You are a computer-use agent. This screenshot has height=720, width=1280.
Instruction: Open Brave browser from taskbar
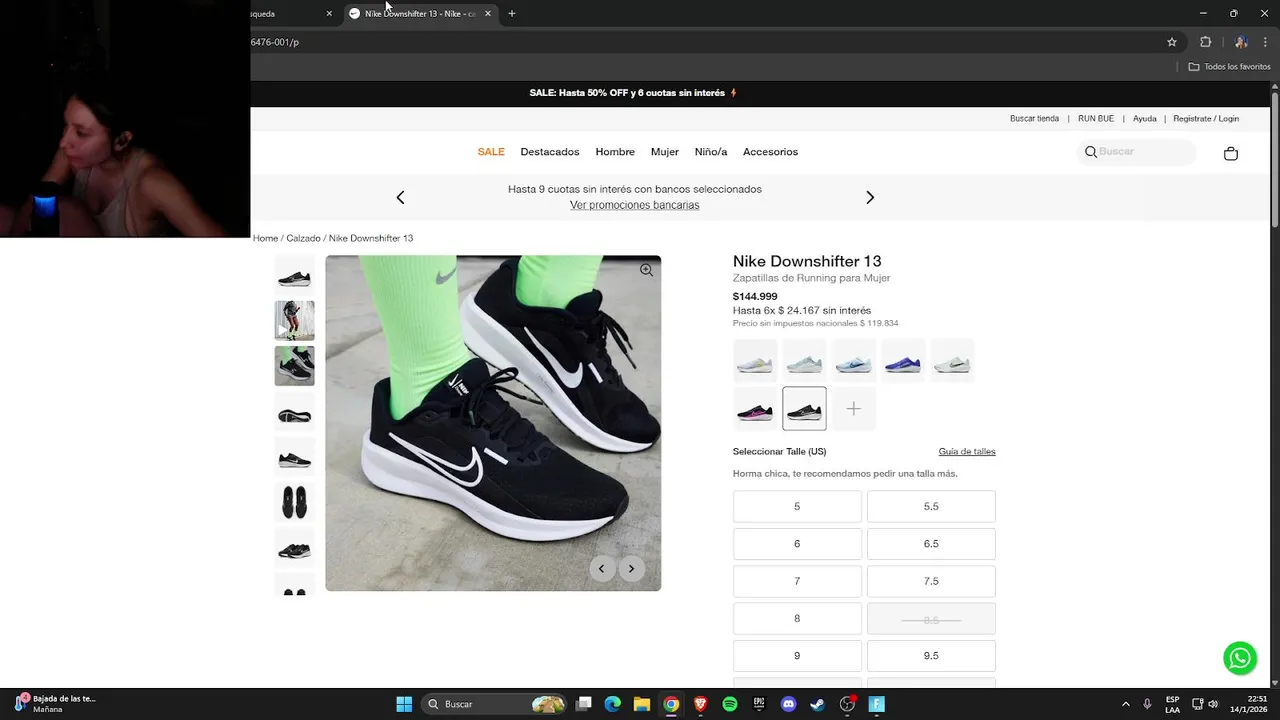pos(700,704)
